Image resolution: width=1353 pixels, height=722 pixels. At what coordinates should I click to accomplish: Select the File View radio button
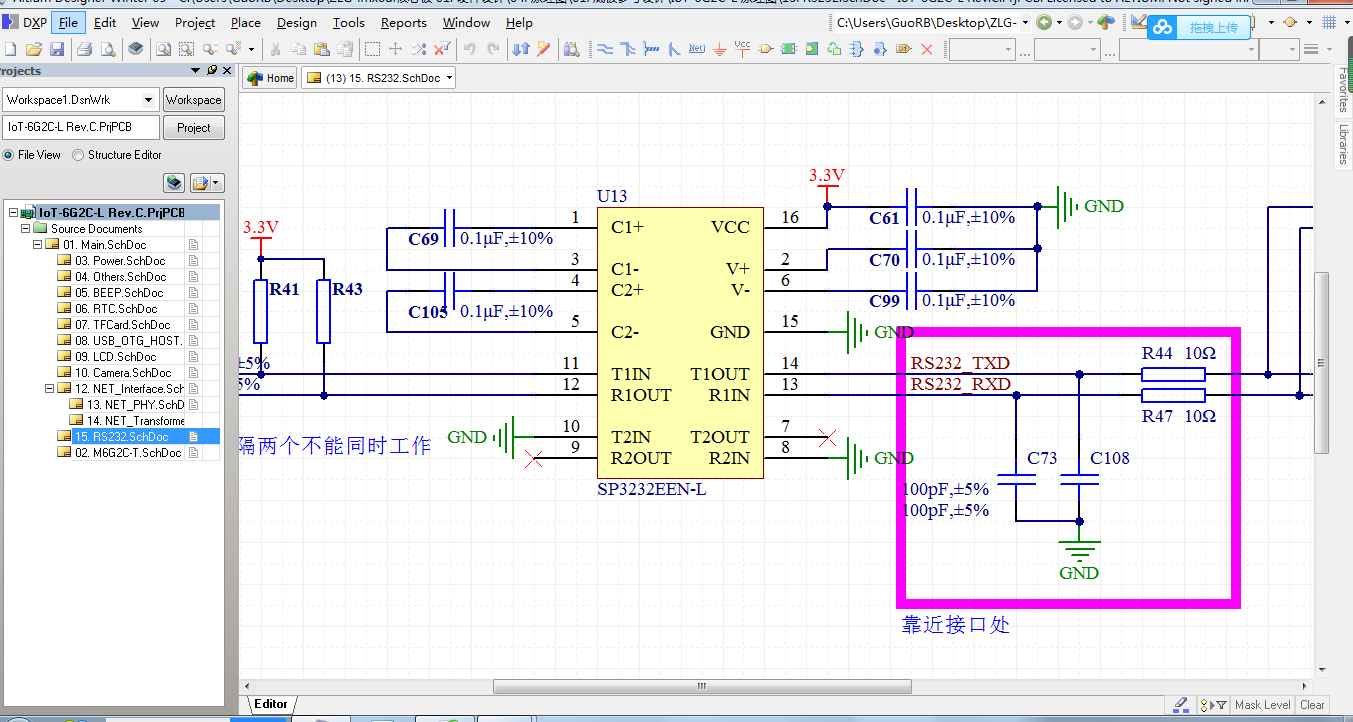coord(9,155)
